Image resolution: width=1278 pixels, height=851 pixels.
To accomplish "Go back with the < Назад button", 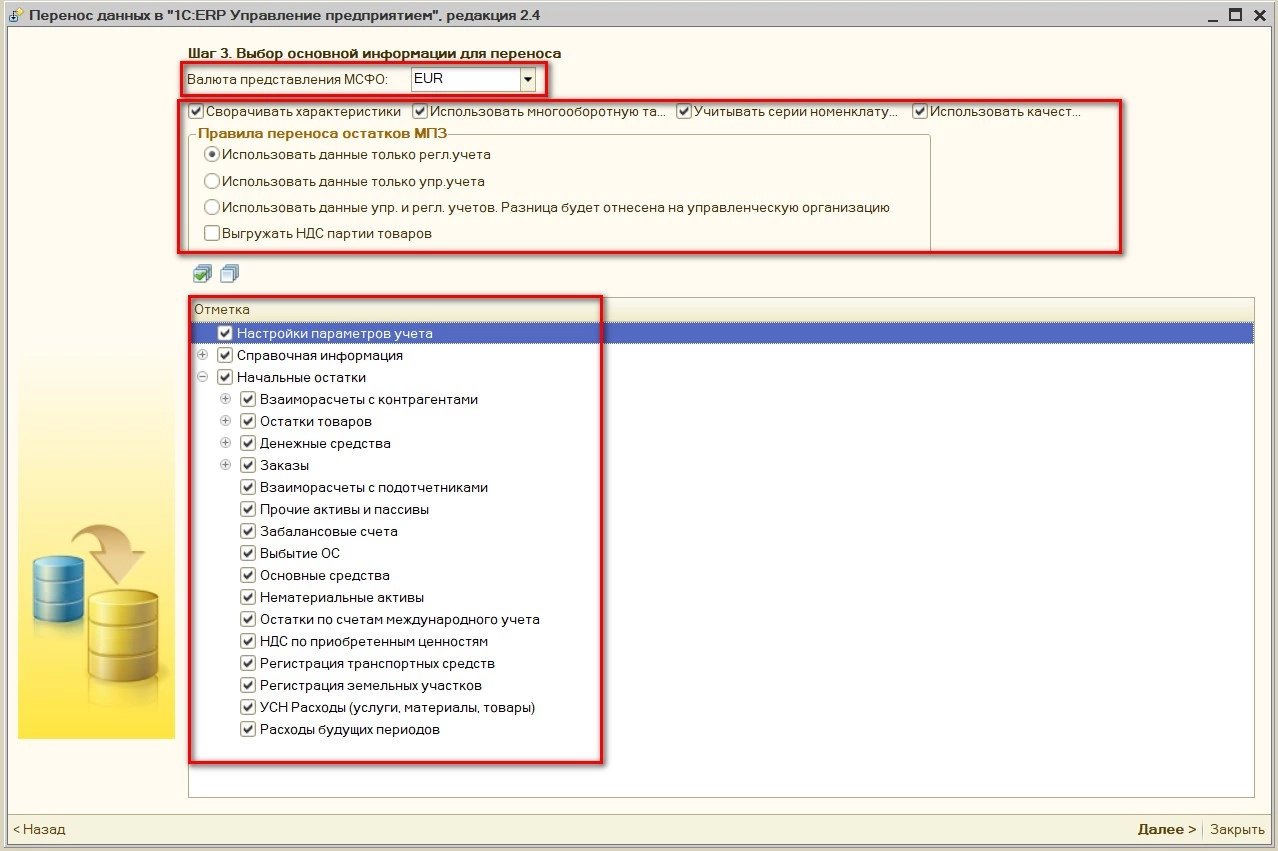I will pos(39,829).
